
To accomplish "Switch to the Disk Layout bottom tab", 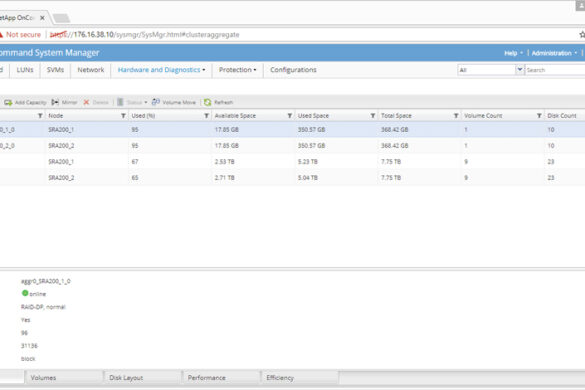I will click(143, 378).
